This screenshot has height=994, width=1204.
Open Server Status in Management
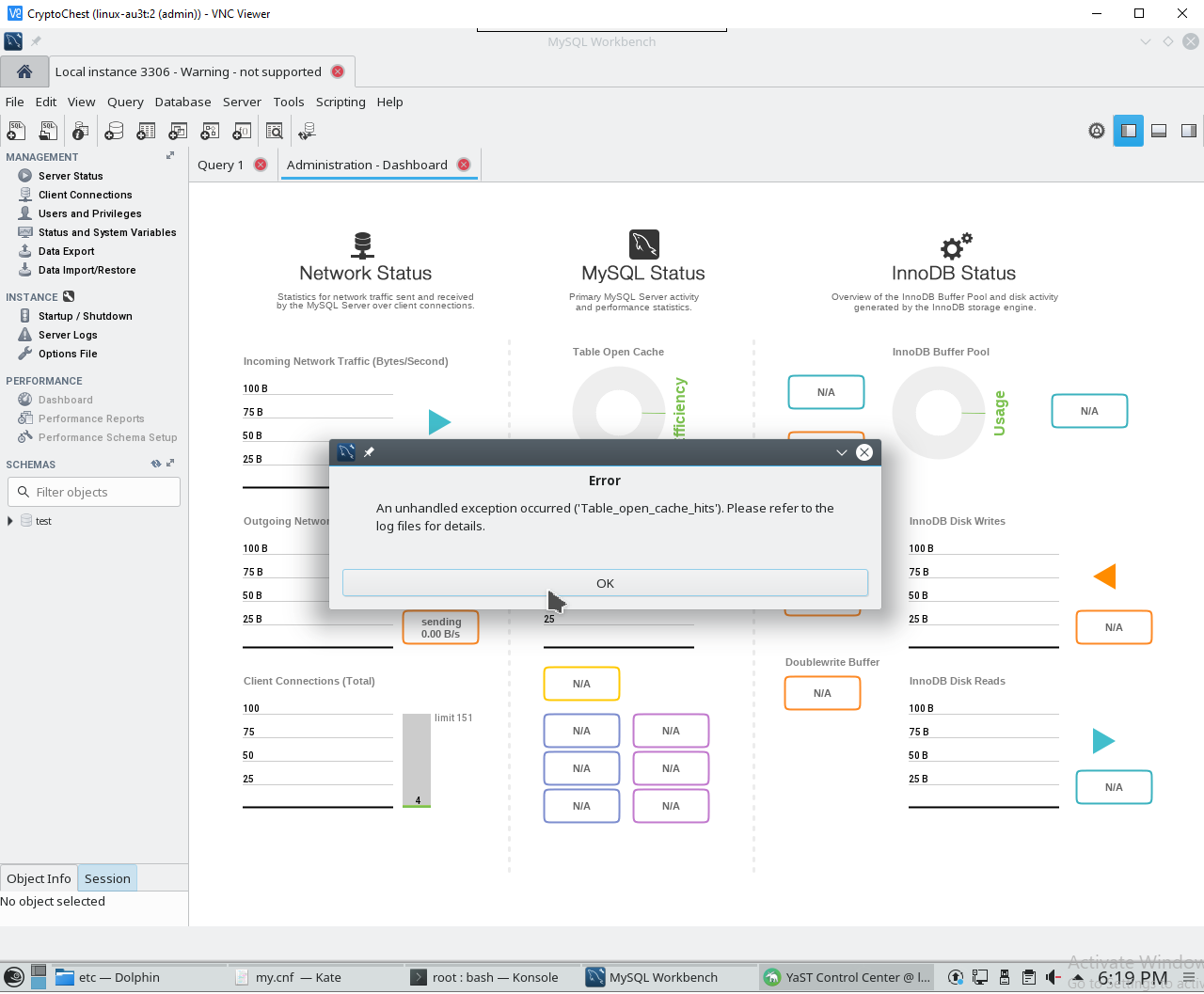tap(71, 176)
